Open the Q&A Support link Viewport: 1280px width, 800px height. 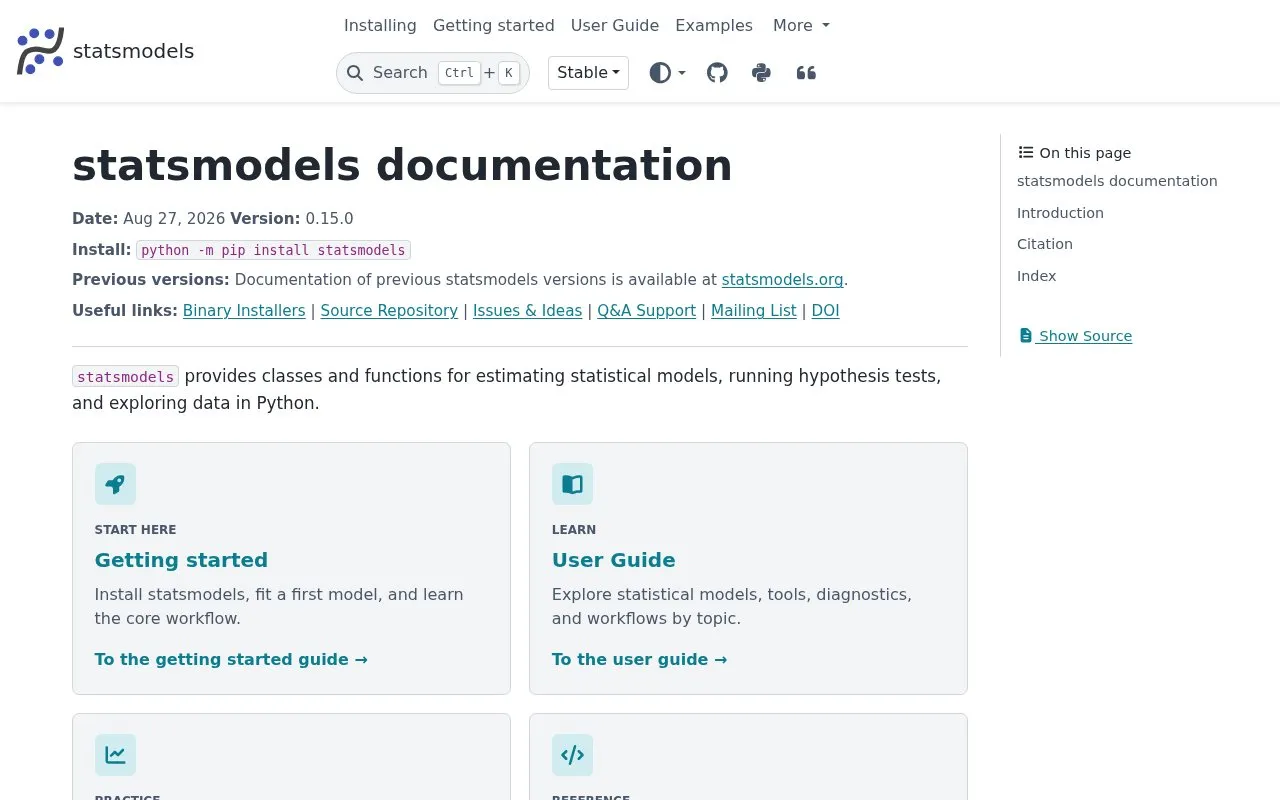point(646,311)
